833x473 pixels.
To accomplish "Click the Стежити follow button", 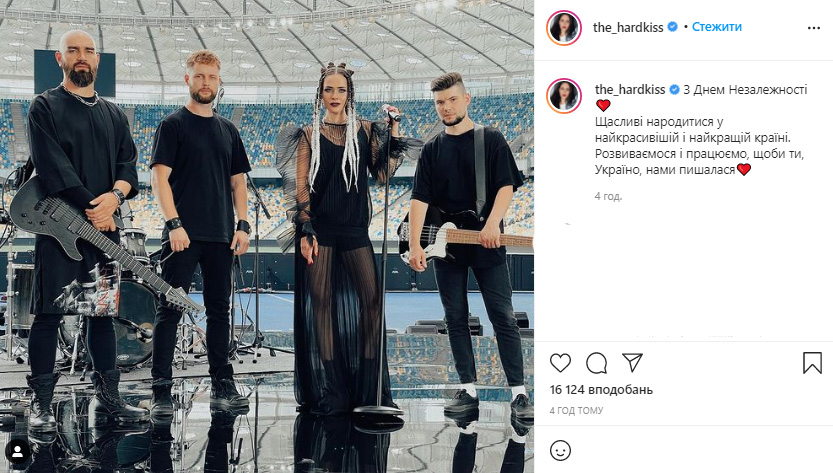I will point(717,27).
